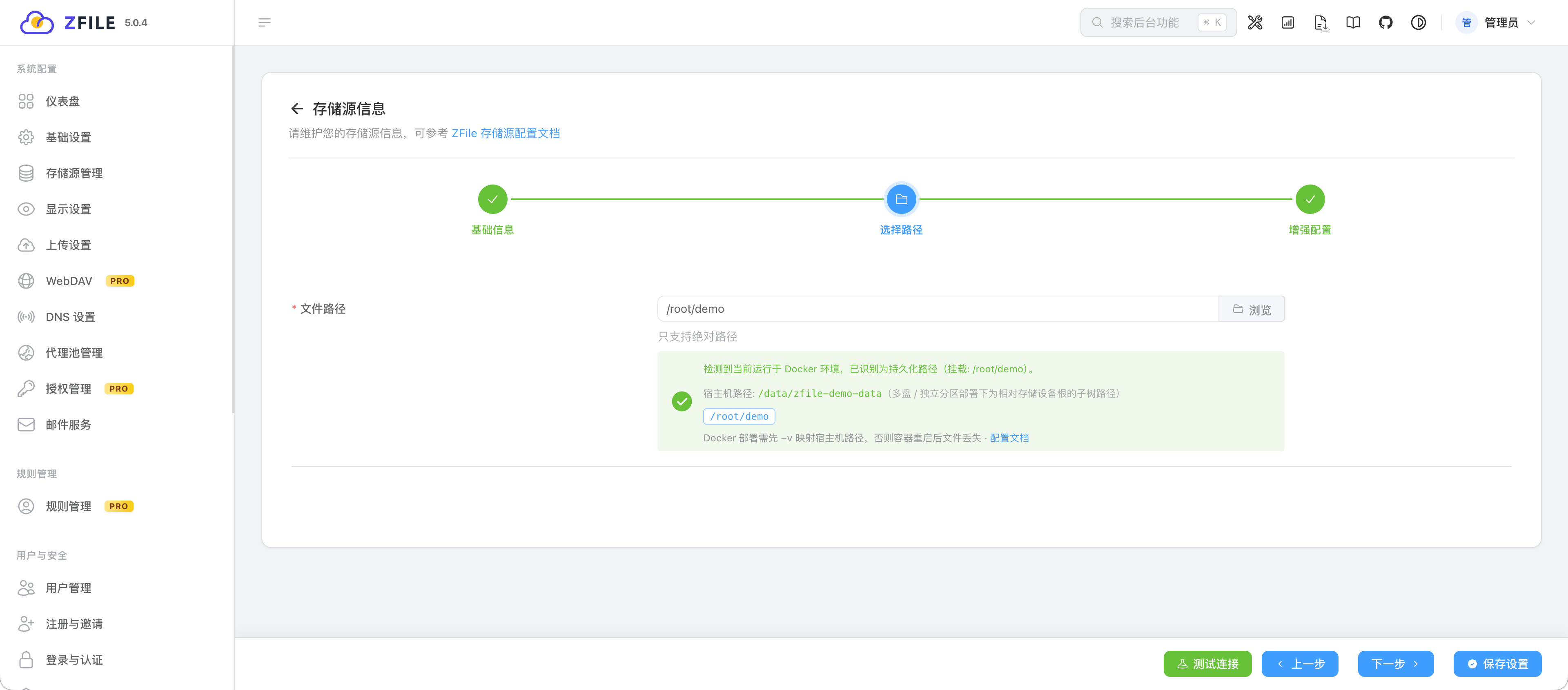Click the 邮件服务 envelope icon
1568x690 pixels.
click(x=26, y=424)
